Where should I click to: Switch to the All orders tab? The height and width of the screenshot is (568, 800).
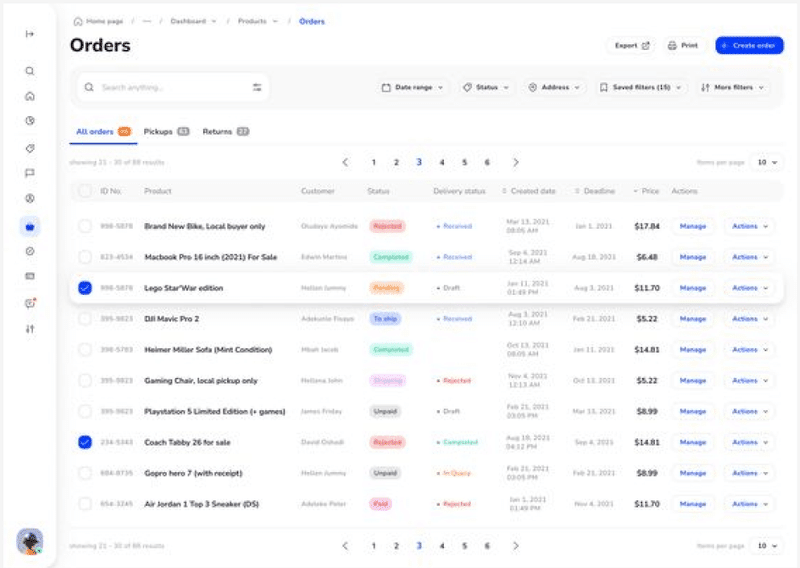(103, 132)
